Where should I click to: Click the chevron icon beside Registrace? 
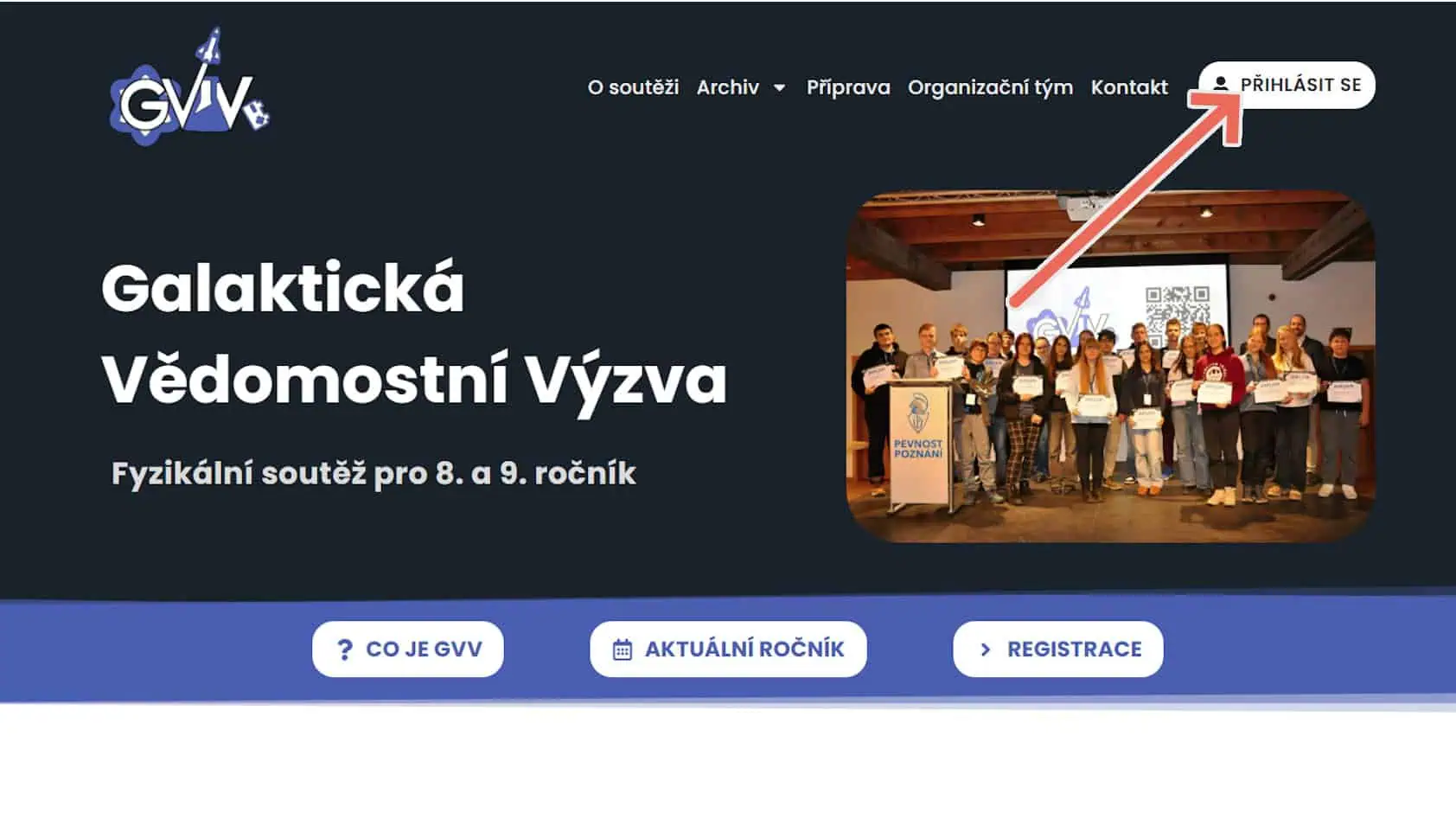click(x=986, y=649)
